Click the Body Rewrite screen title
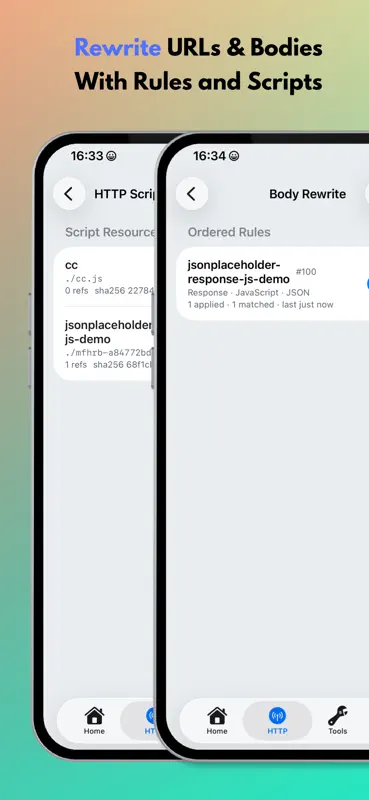The height and width of the screenshot is (800, 369). coord(307,194)
